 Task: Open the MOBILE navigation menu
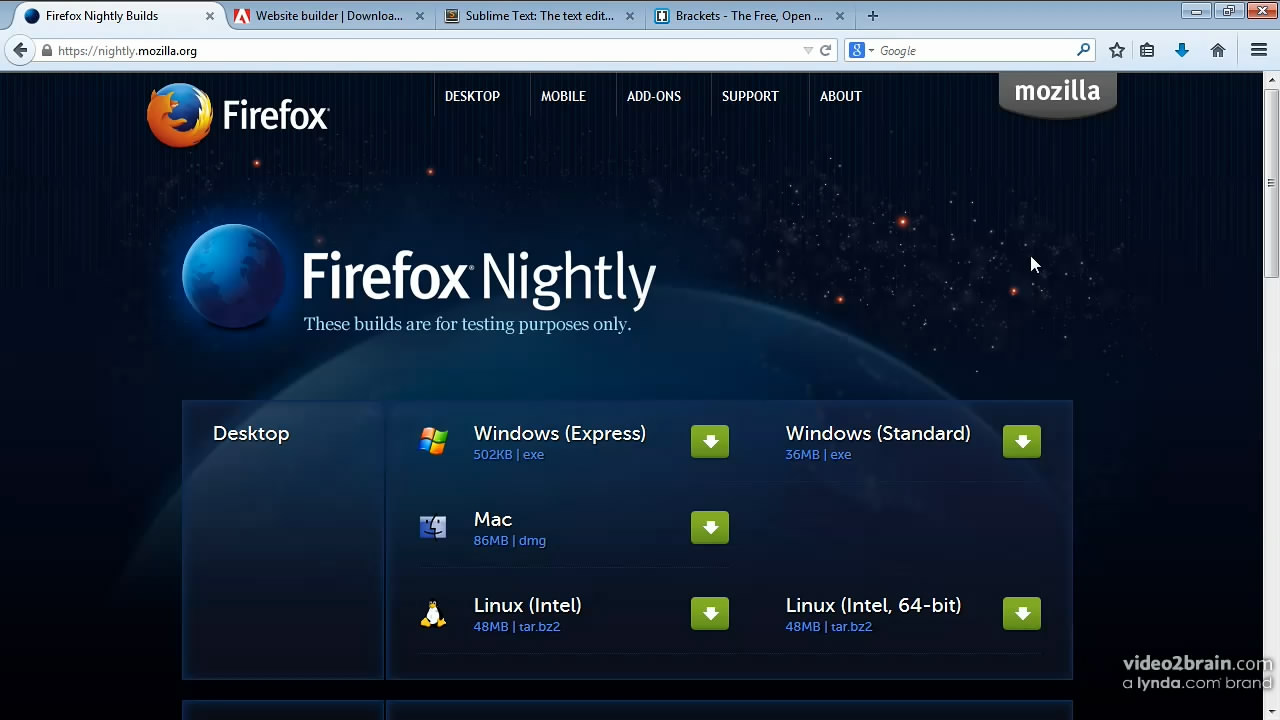tap(563, 96)
